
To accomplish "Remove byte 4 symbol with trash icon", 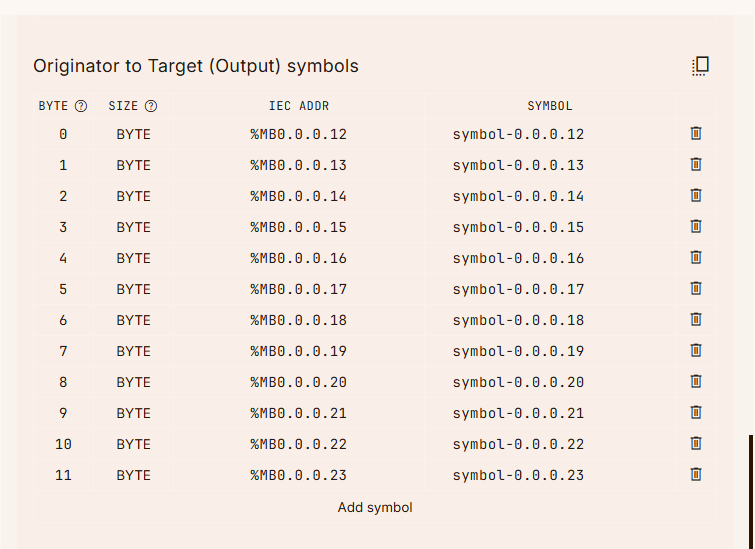I will click(696, 257).
